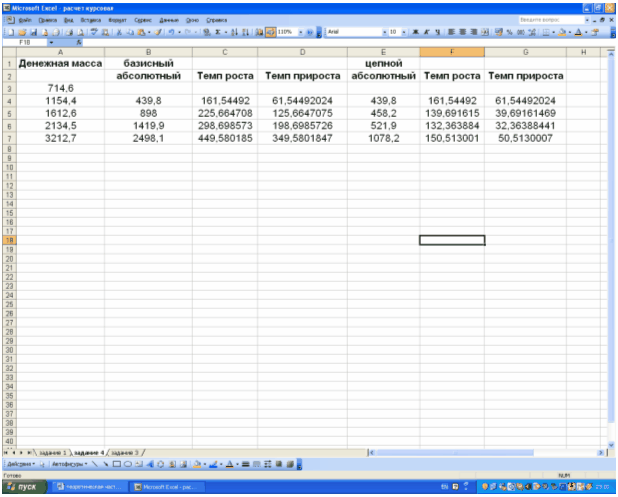Click the horizontal scrollbar thumb

click(455, 452)
